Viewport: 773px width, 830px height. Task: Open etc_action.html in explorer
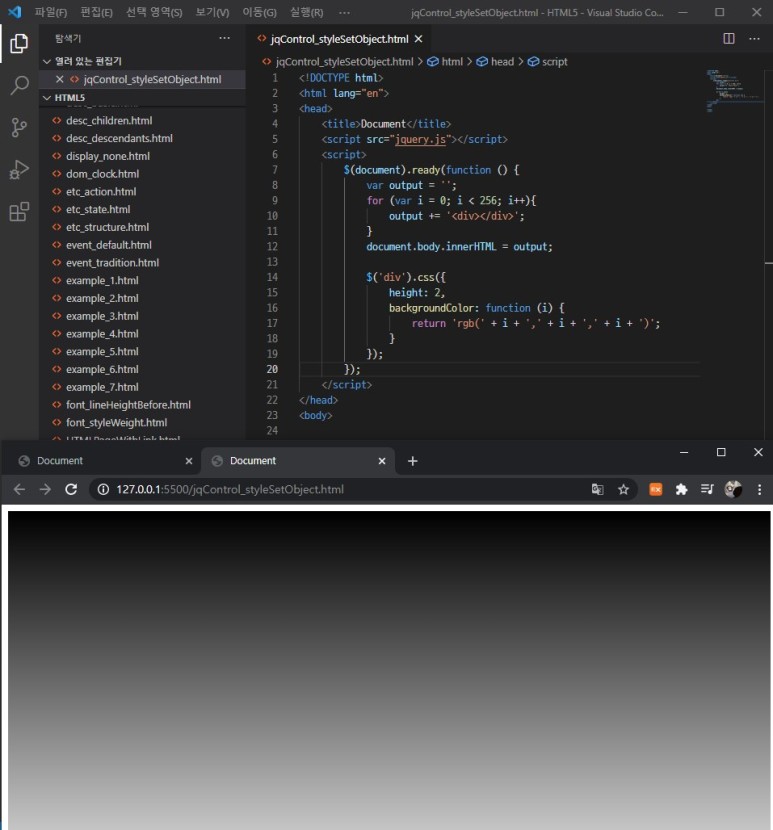tap(101, 192)
